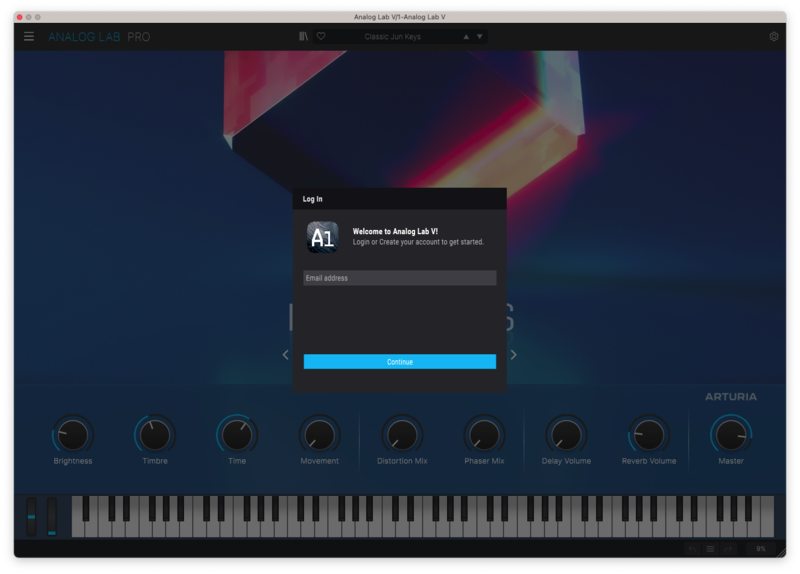Click the 9% CPU meter

761,549
